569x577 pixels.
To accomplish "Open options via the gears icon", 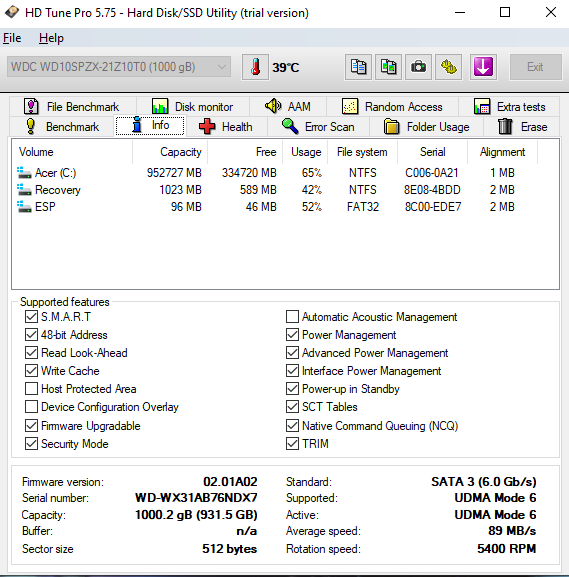I will pos(449,67).
